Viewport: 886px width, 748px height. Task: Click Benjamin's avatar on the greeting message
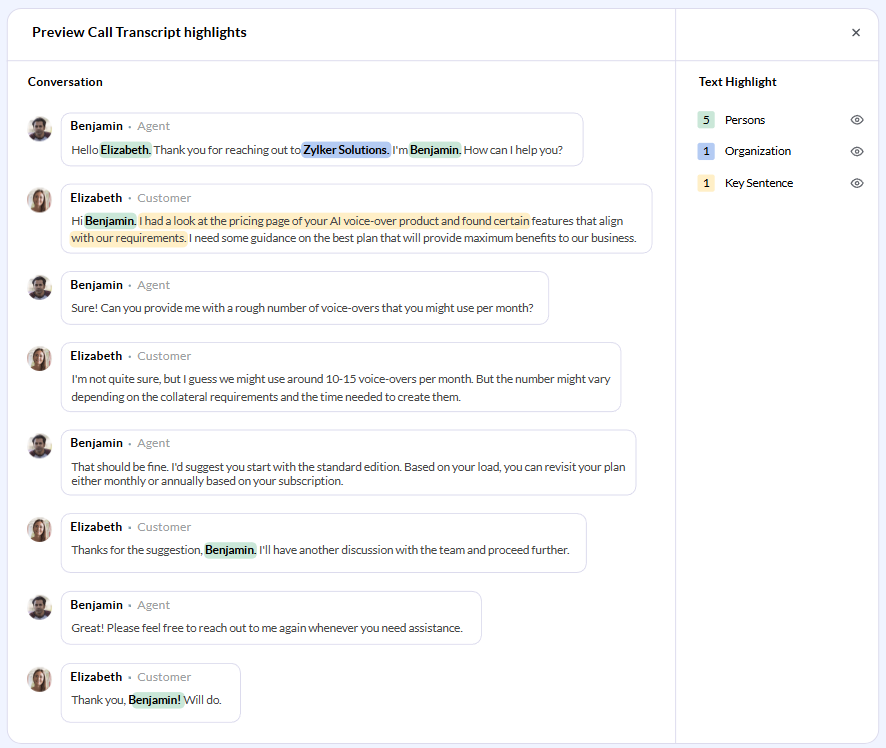40,129
